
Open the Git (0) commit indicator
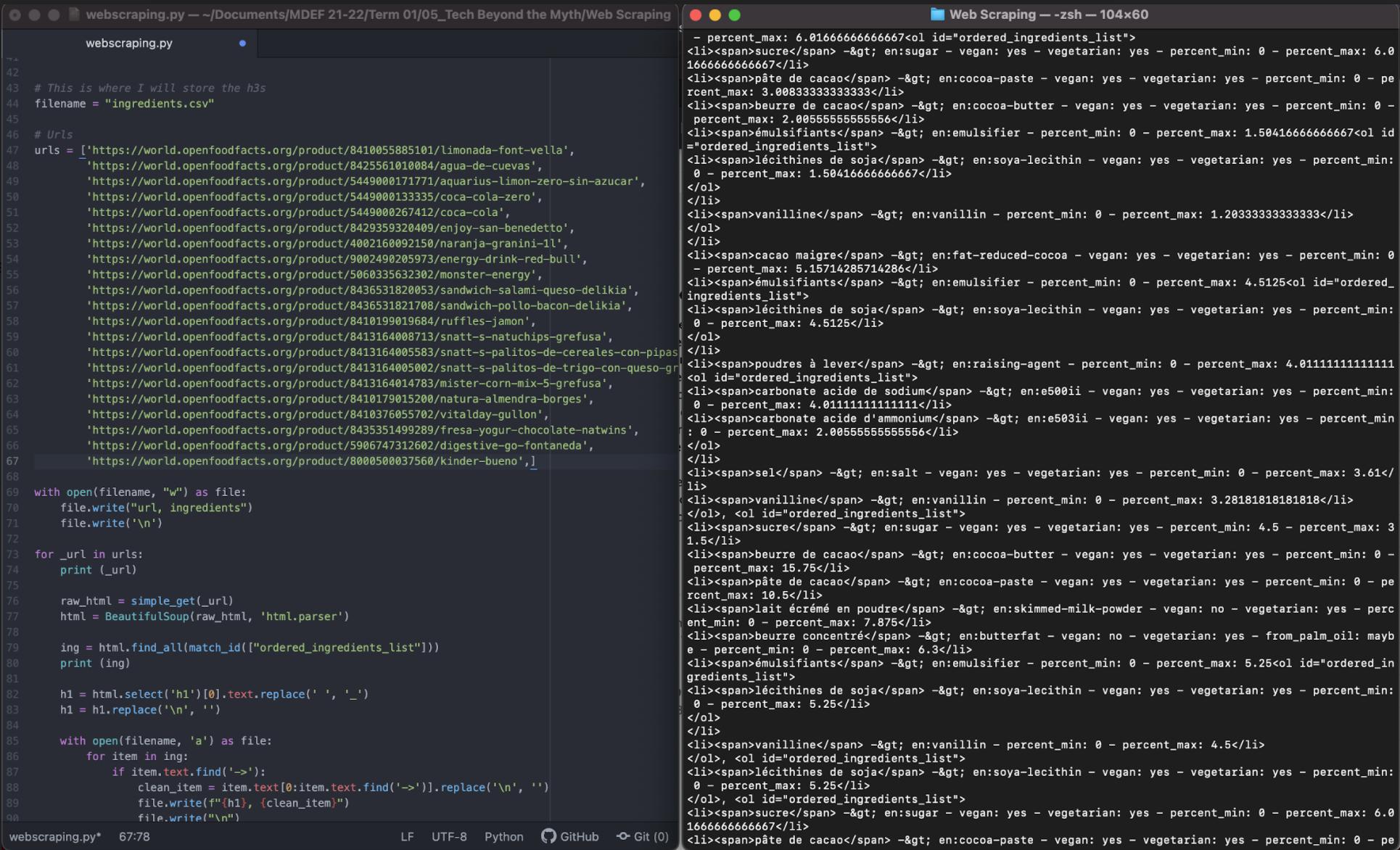click(643, 836)
